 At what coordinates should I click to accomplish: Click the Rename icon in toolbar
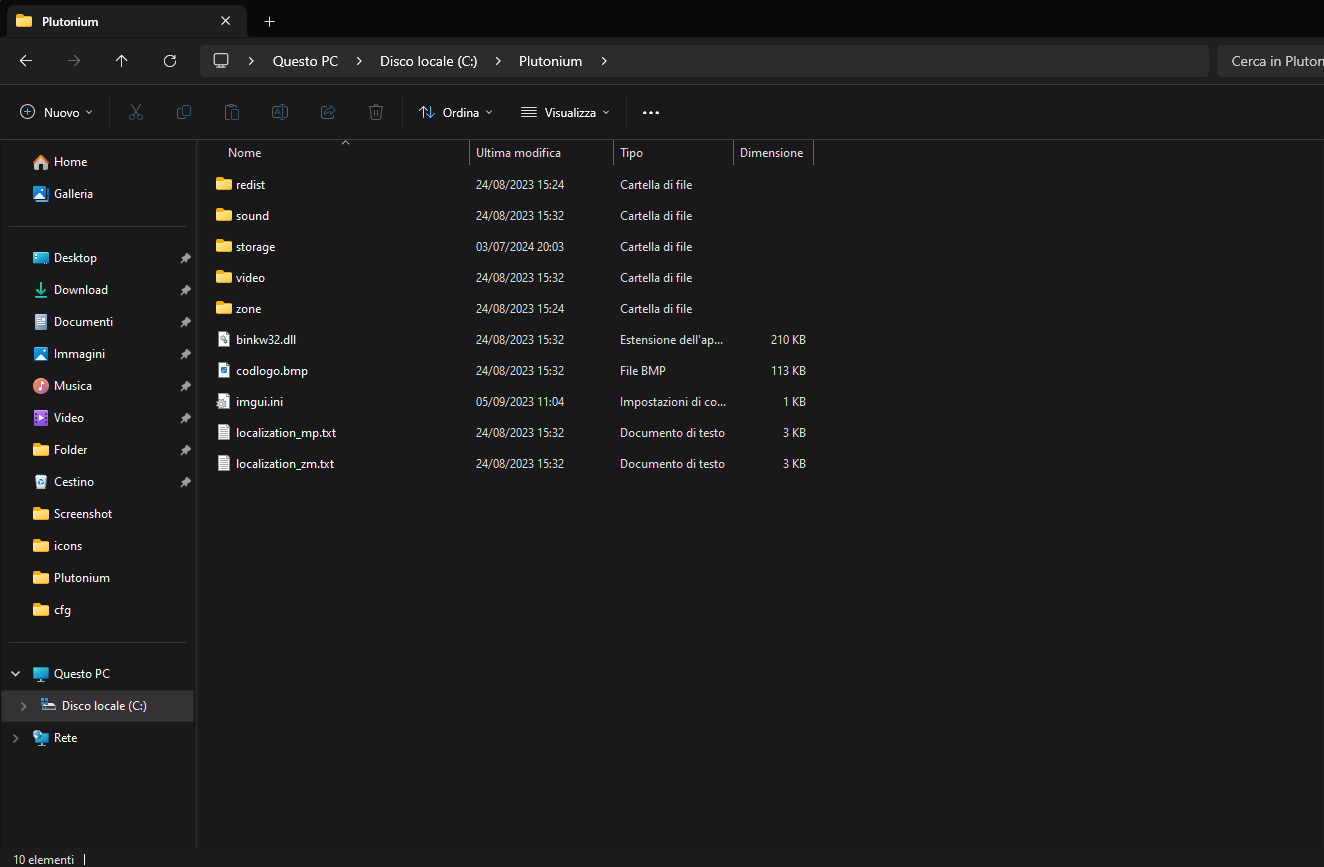tap(280, 112)
